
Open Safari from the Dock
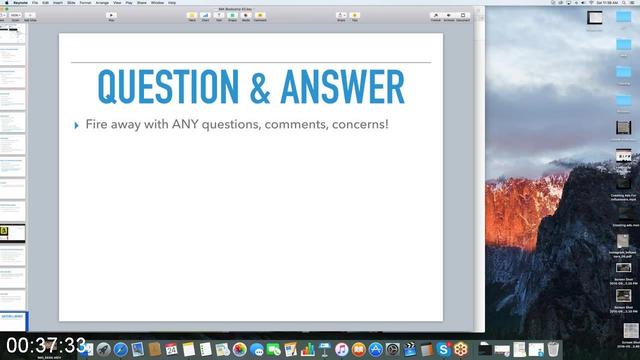pos(121,349)
